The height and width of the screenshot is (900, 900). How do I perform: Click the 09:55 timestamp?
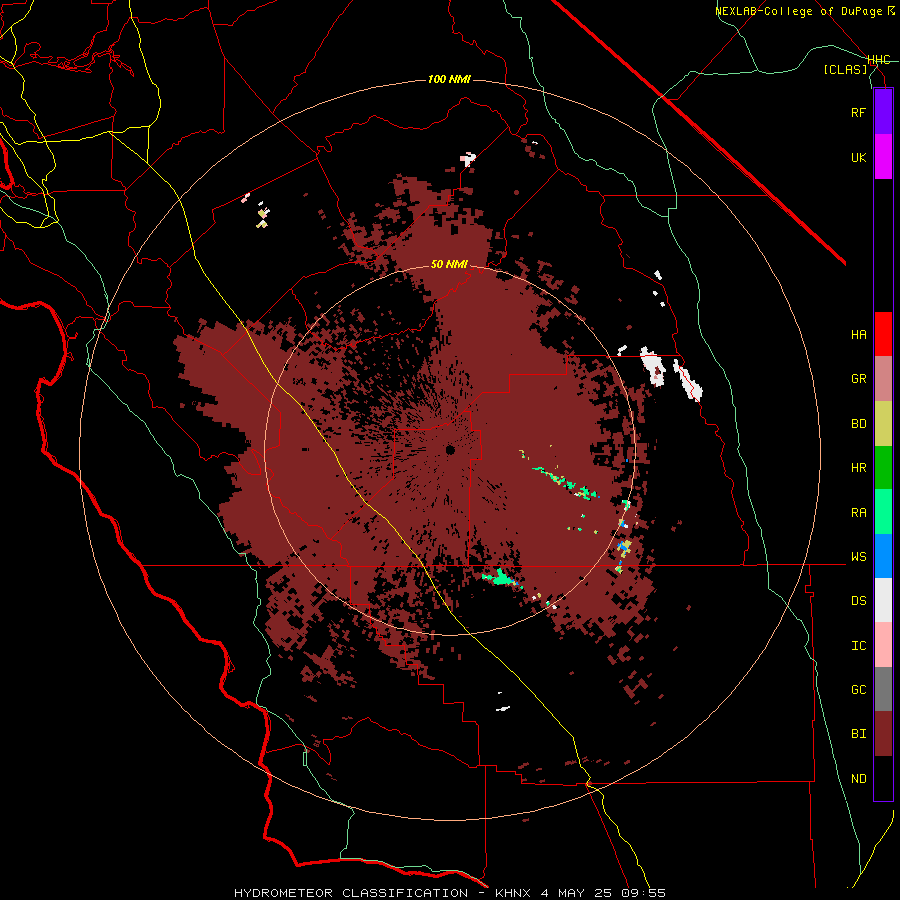point(642,893)
